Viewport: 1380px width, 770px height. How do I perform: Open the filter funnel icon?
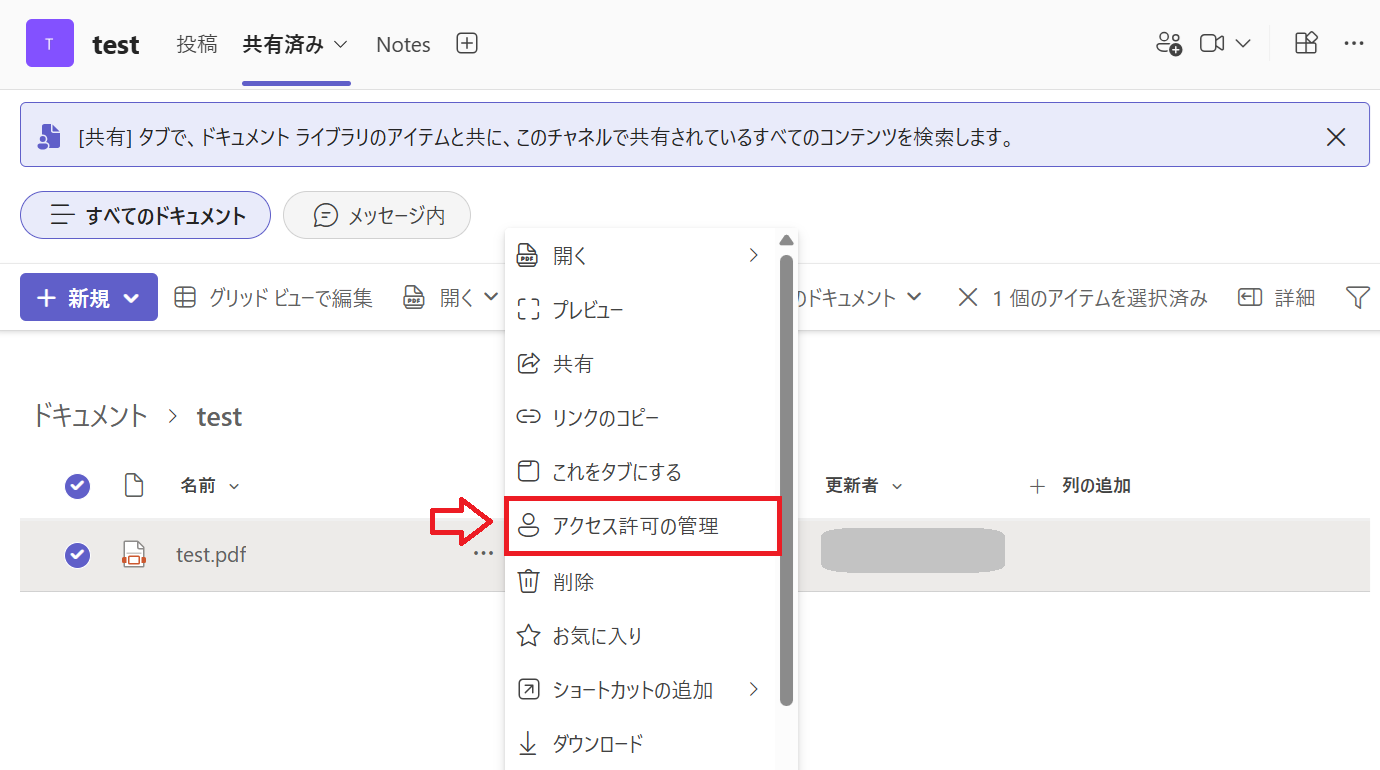(1356, 297)
